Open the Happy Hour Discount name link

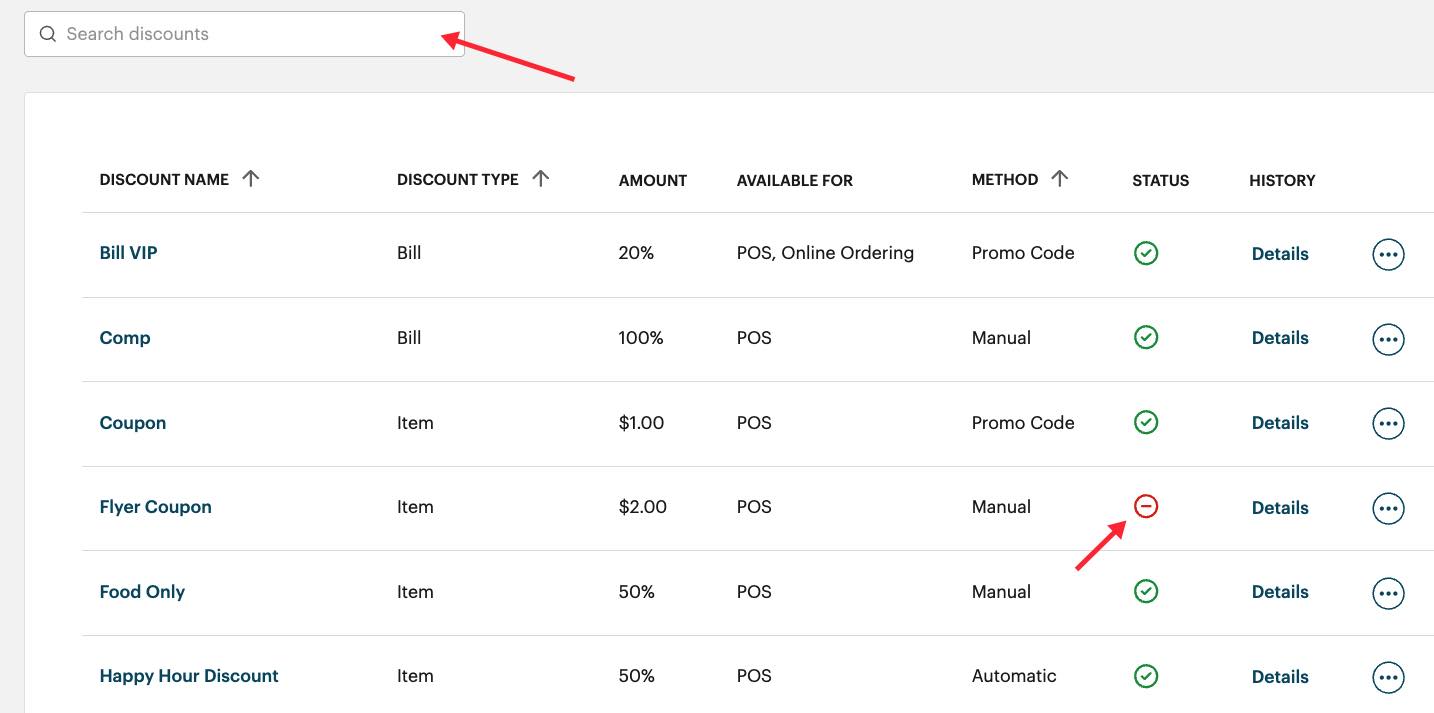189,676
